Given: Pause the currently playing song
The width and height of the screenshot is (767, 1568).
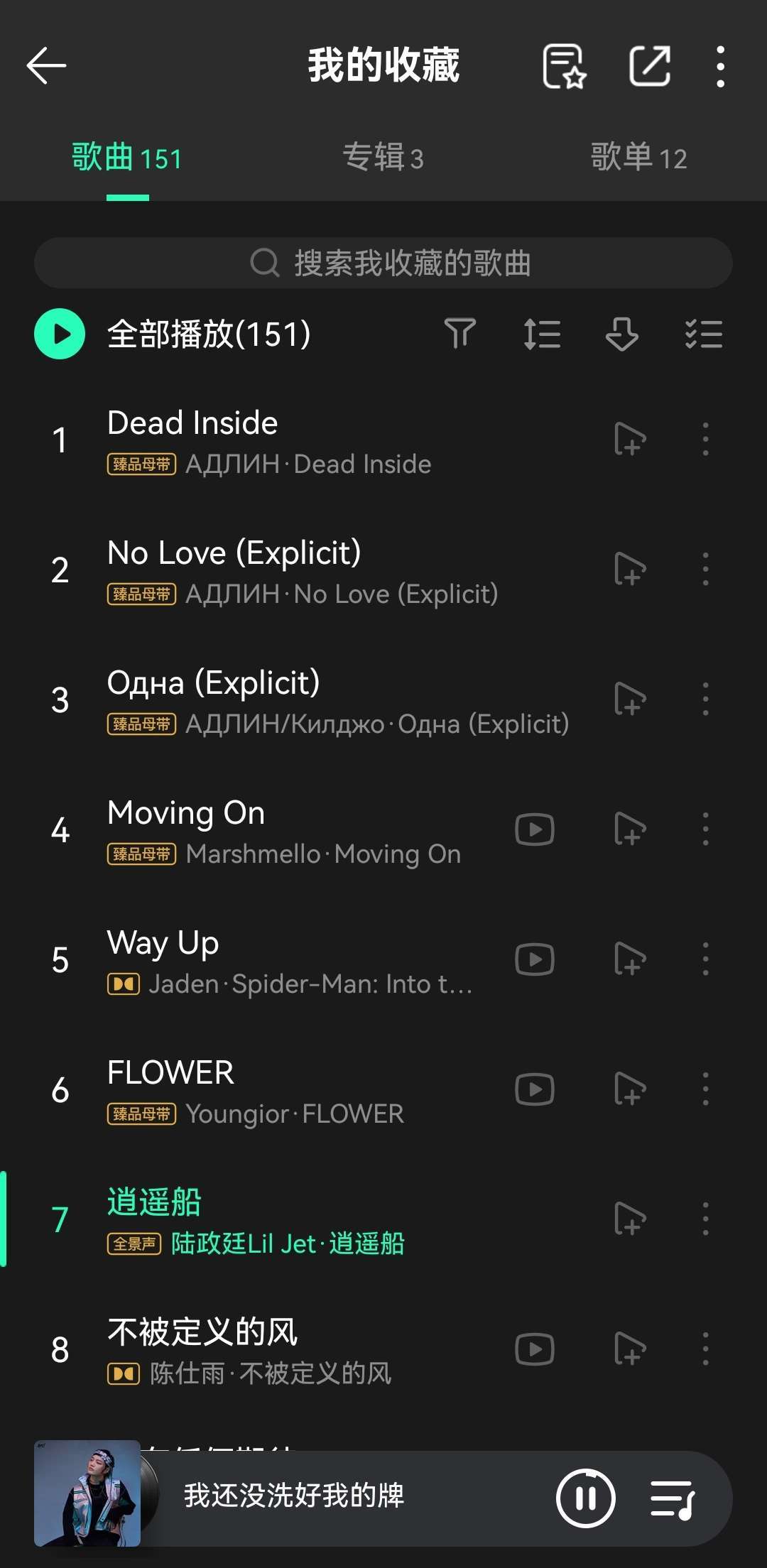Looking at the screenshot, I should pyautogui.click(x=586, y=1498).
